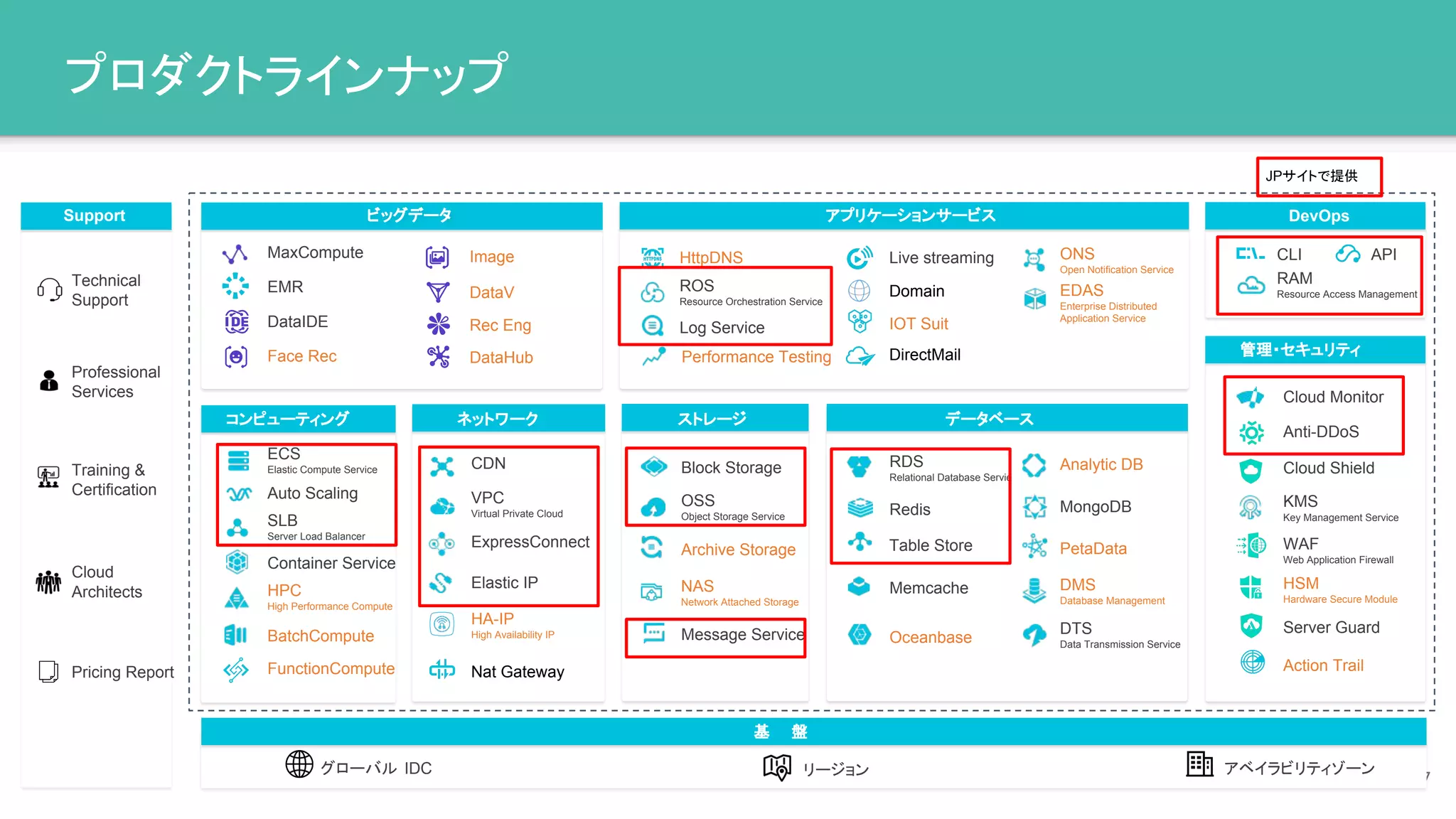
Task: Click the Nat Gateway icon
Action: click(442, 670)
